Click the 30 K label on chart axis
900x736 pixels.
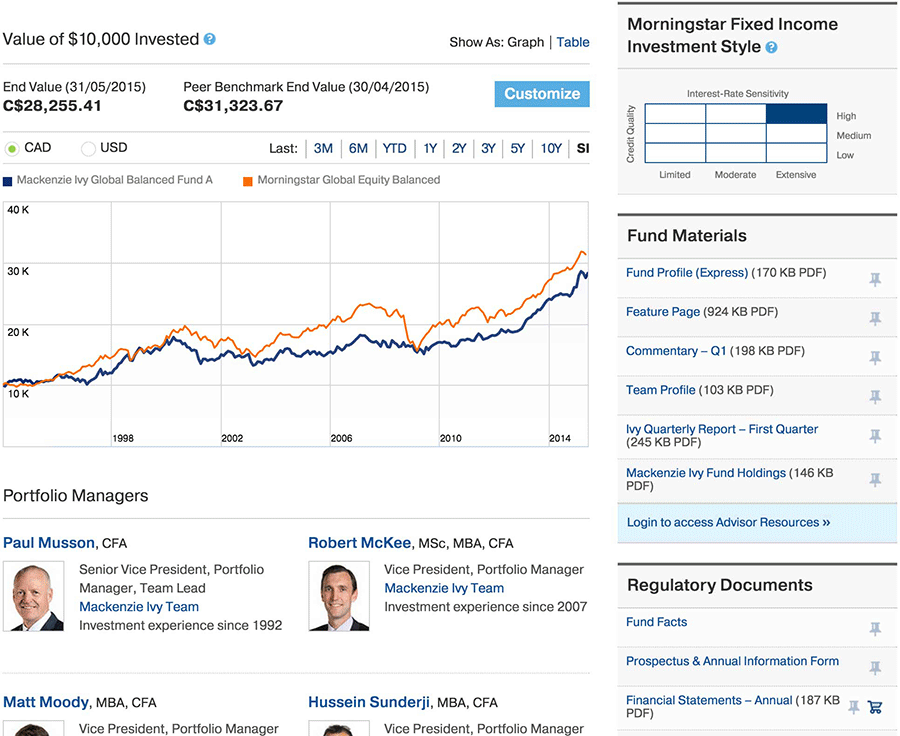[18, 272]
